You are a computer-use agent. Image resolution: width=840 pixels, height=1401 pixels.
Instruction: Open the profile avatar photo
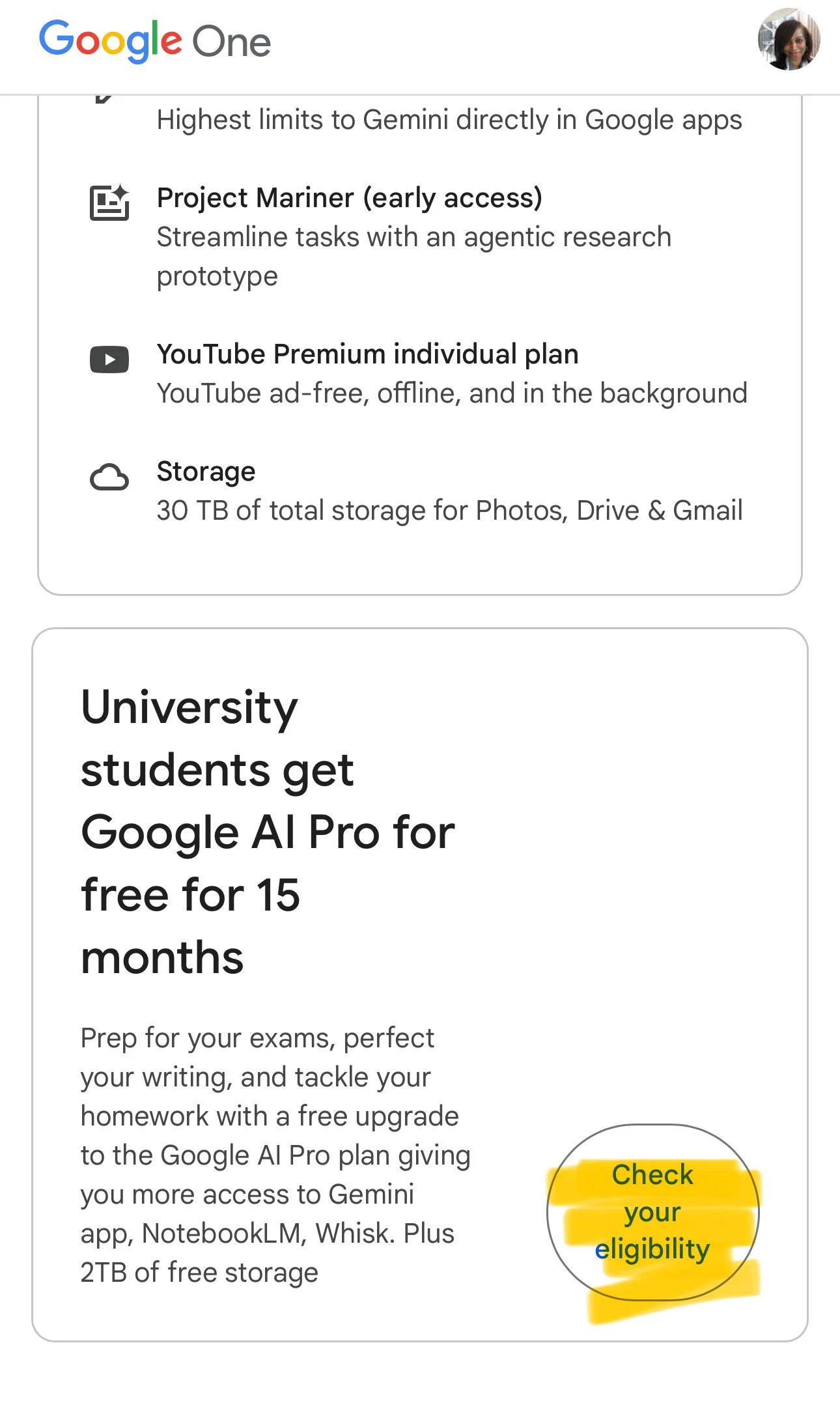tap(789, 39)
